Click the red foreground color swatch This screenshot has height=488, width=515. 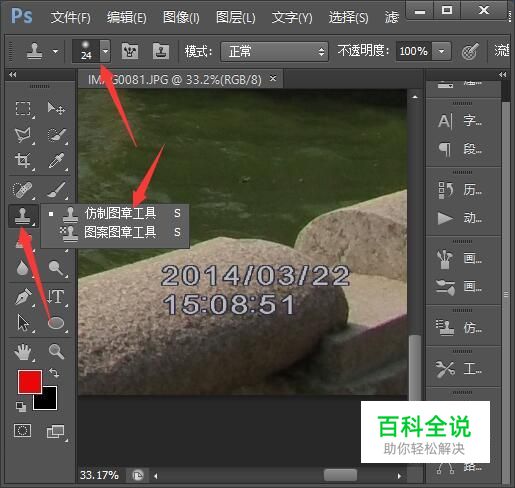[x=30, y=382]
